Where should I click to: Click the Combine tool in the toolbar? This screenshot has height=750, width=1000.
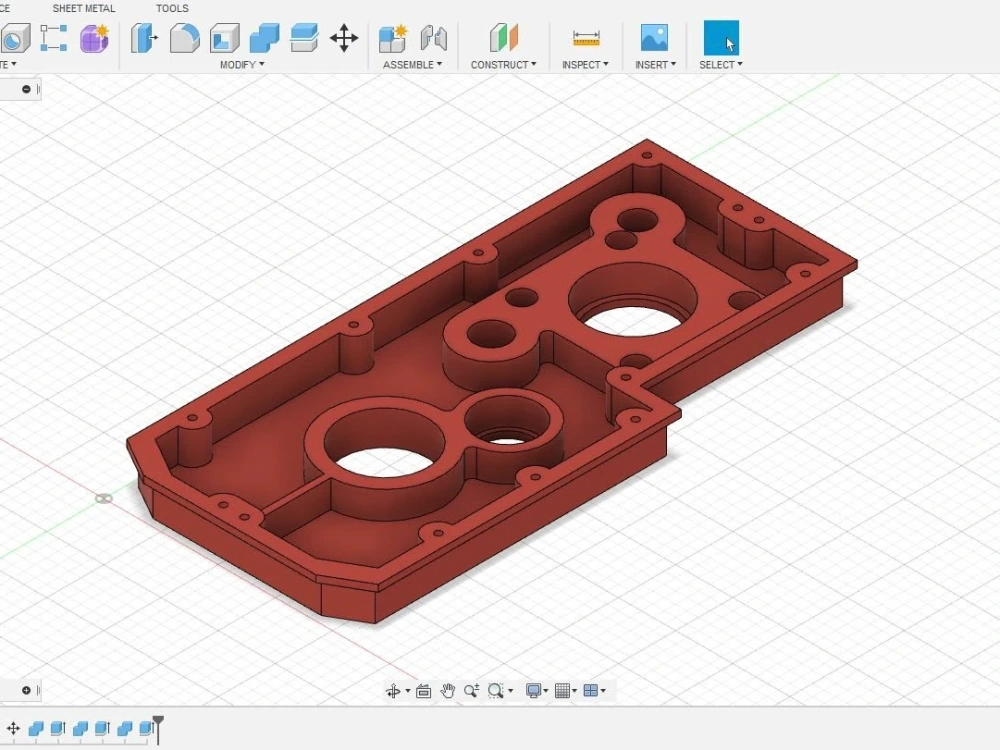click(264, 38)
